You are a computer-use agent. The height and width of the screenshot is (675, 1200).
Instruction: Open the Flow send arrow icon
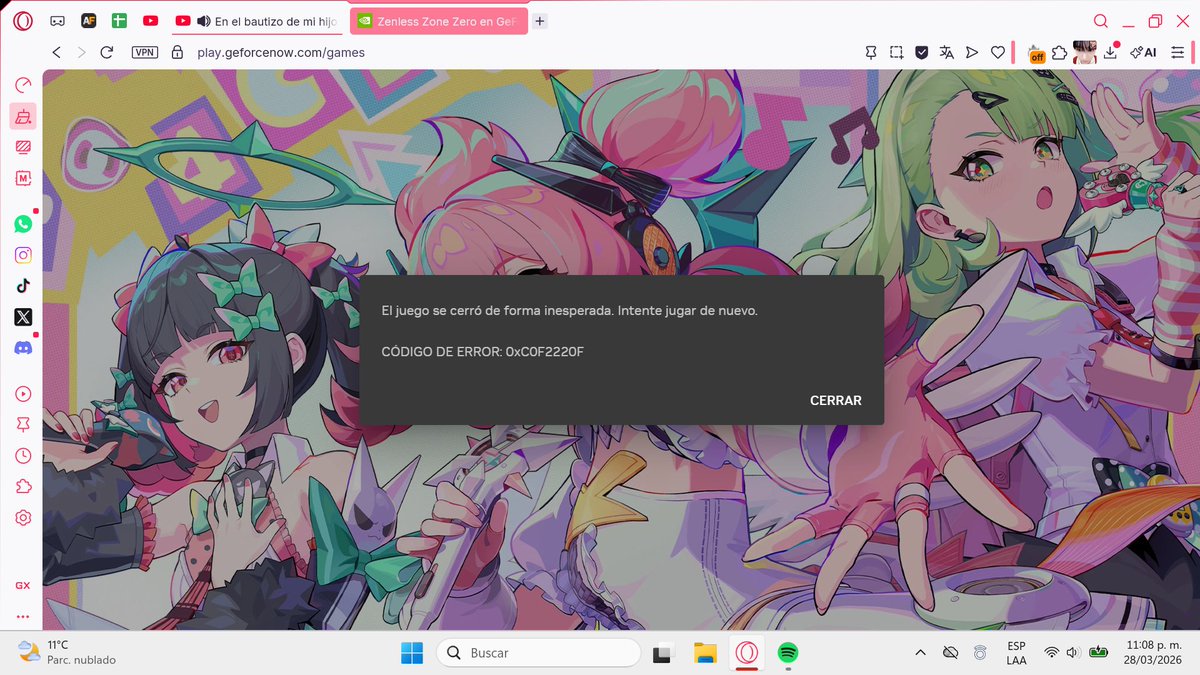click(x=972, y=52)
